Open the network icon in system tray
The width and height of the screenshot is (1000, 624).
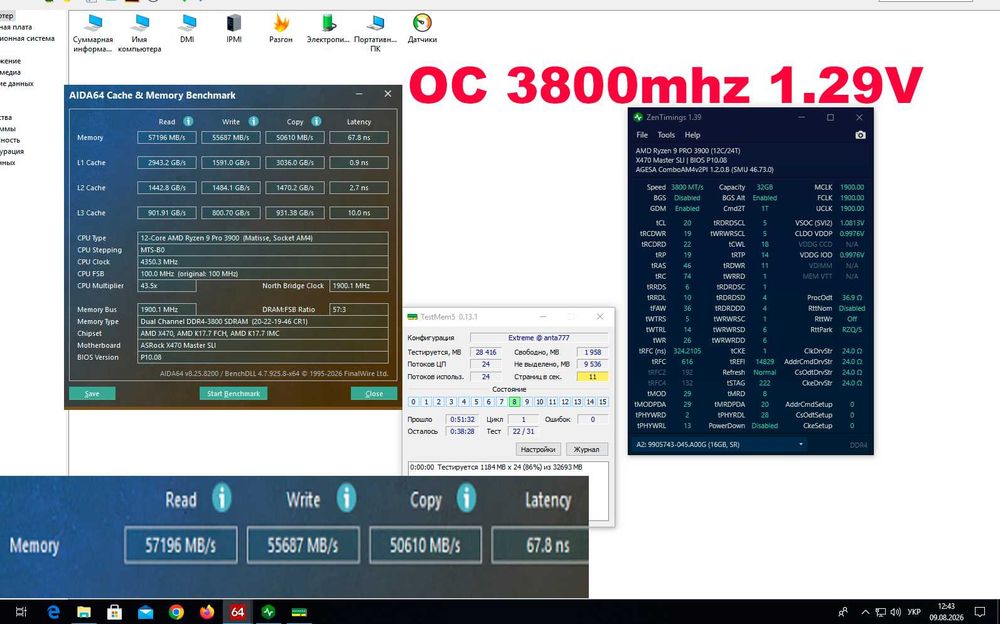tap(880, 612)
